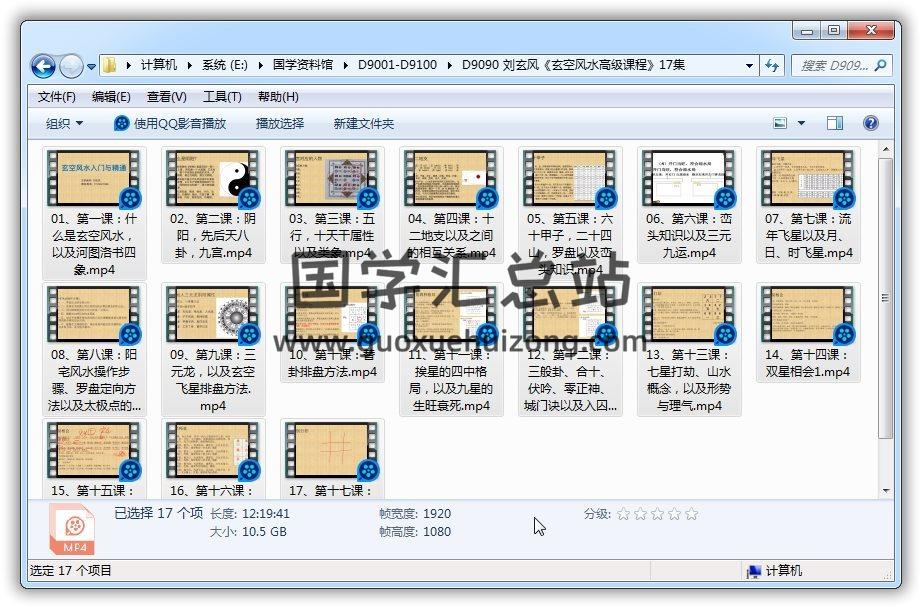Select video thumbnail 09、第九课 三元龙
This screenshot has width=922, height=609.
click(213, 314)
